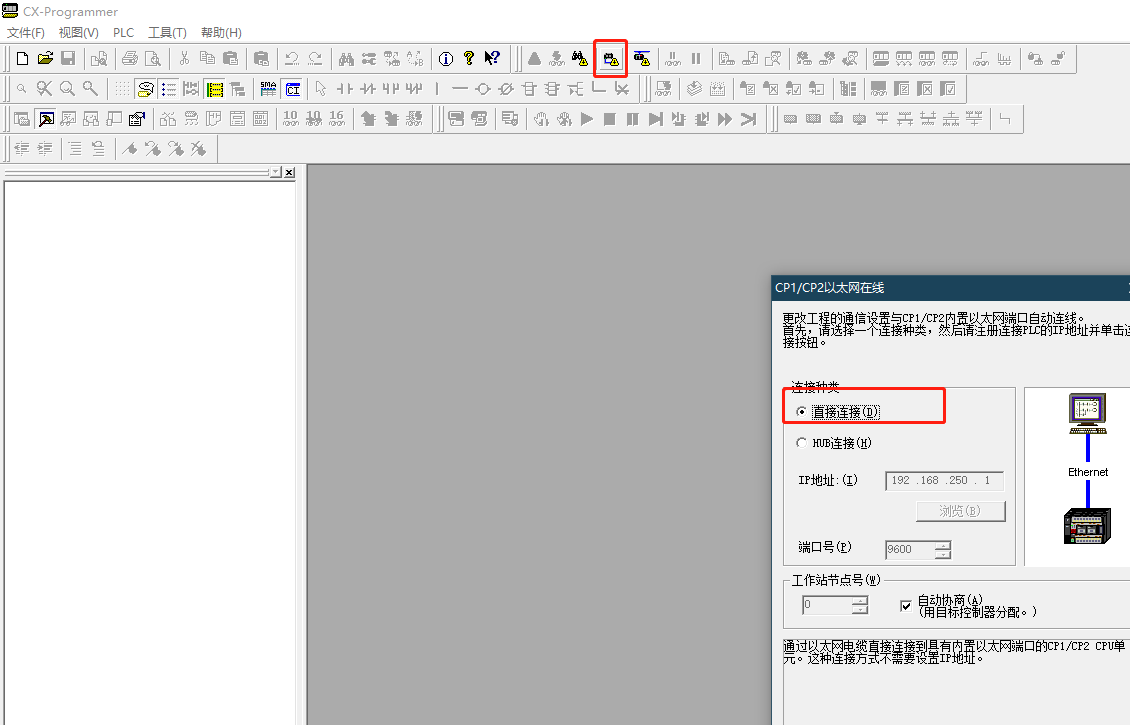Click the 浏览(B) browse button

pyautogui.click(x=961, y=511)
